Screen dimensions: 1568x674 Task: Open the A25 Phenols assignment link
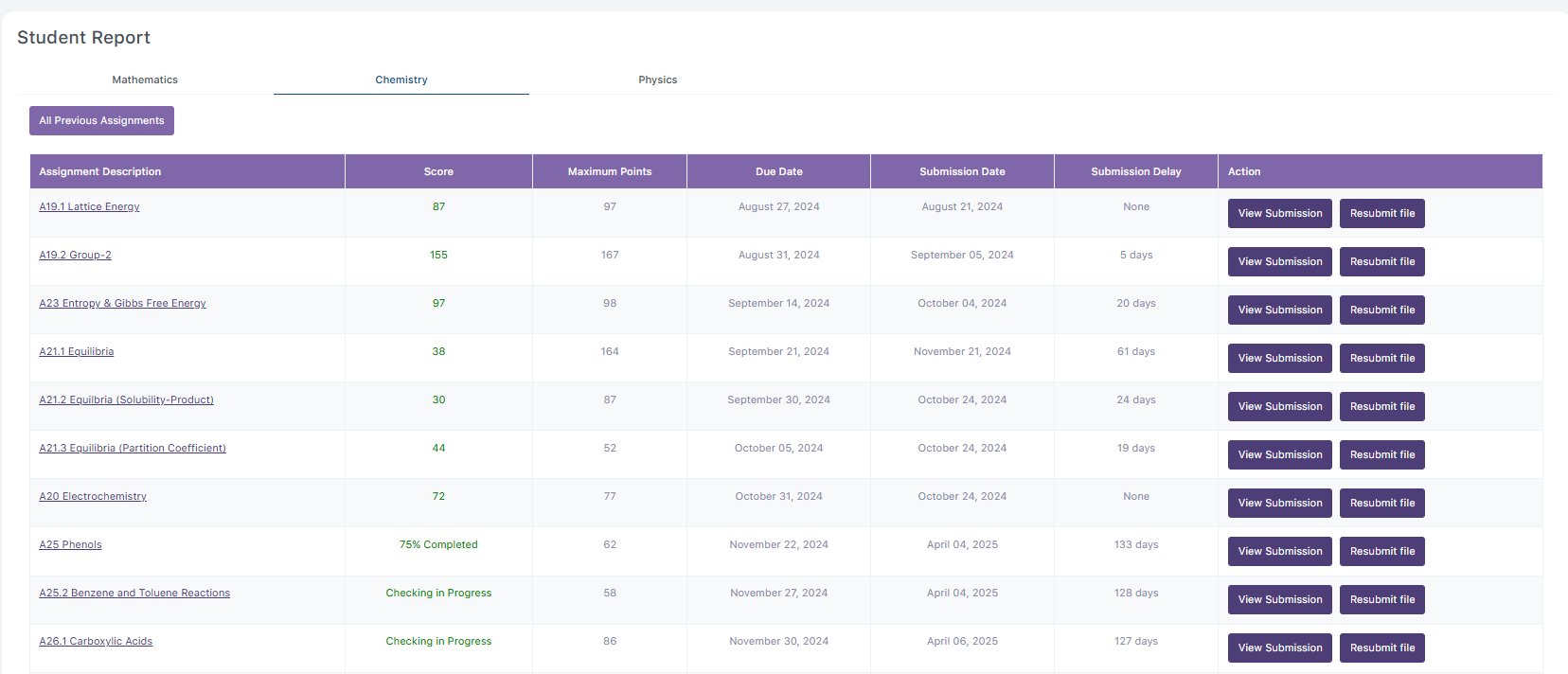coord(70,544)
